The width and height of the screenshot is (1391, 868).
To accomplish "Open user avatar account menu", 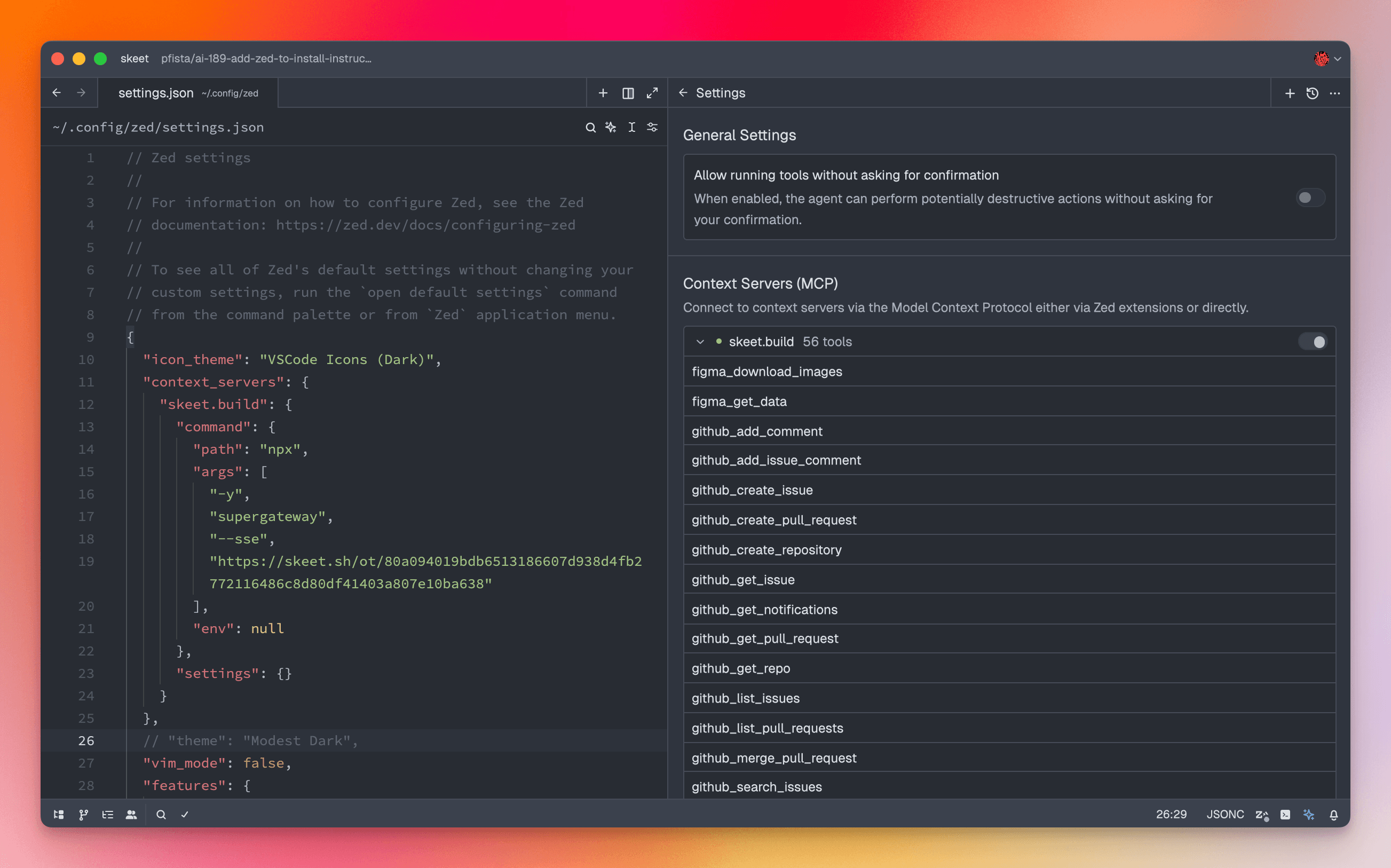I will [x=1327, y=59].
